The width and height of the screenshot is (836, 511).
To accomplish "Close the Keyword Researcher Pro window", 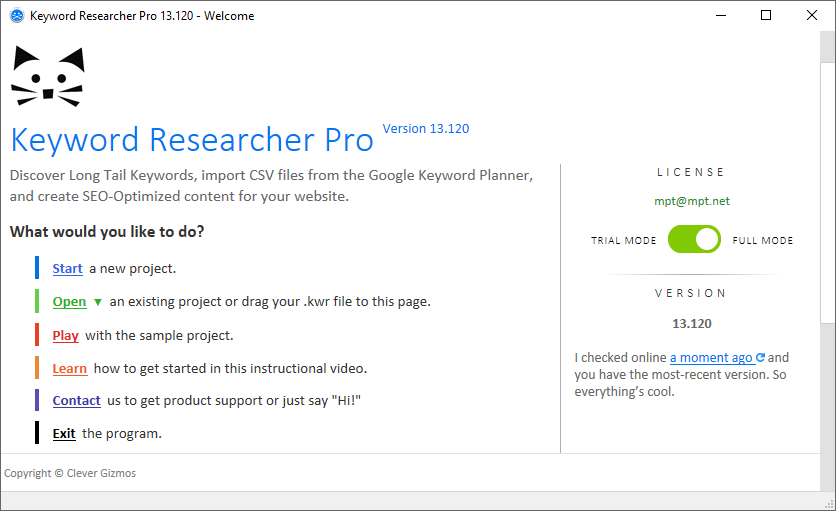I will [812, 15].
